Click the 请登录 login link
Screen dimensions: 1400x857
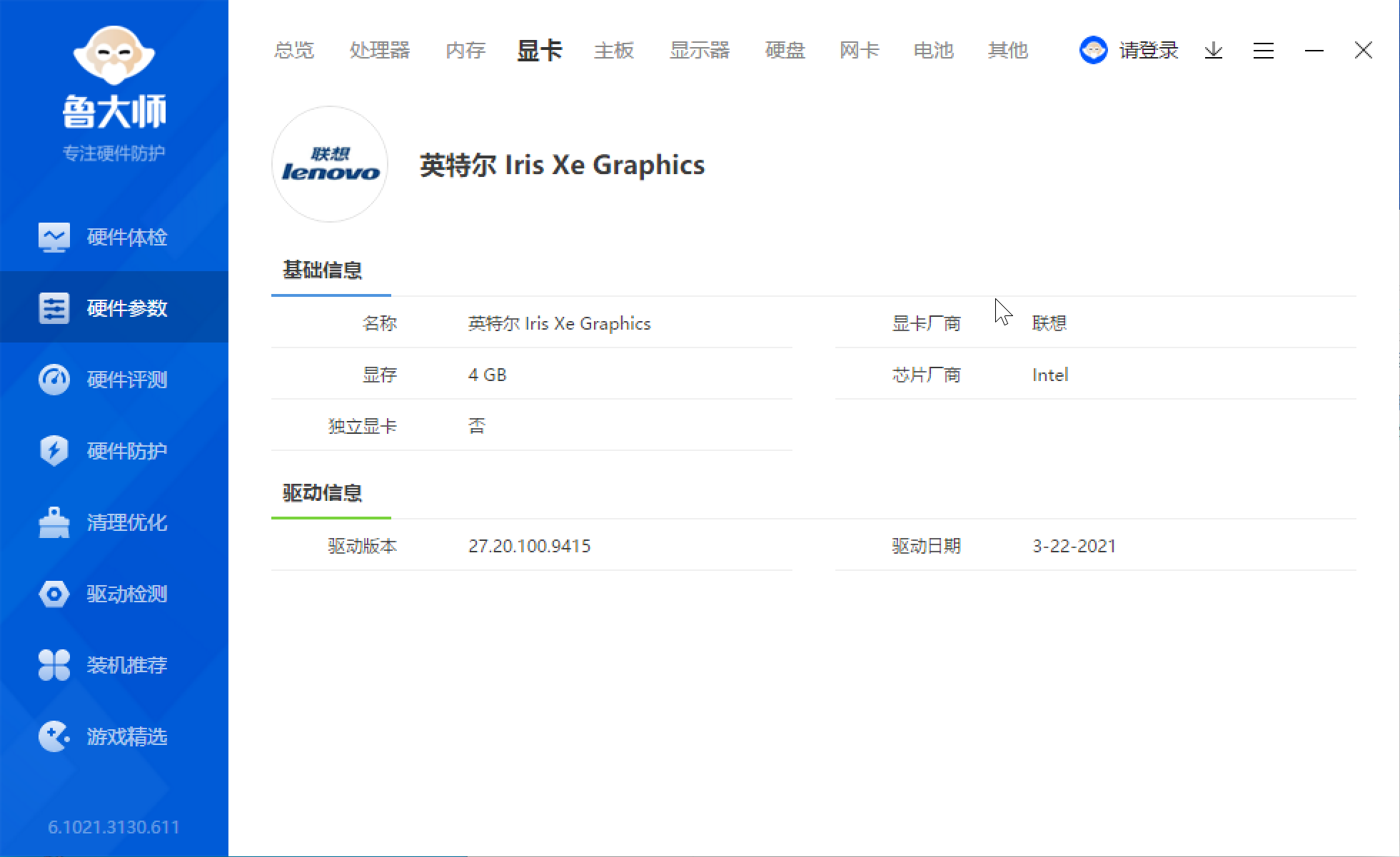click(1149, 50)
